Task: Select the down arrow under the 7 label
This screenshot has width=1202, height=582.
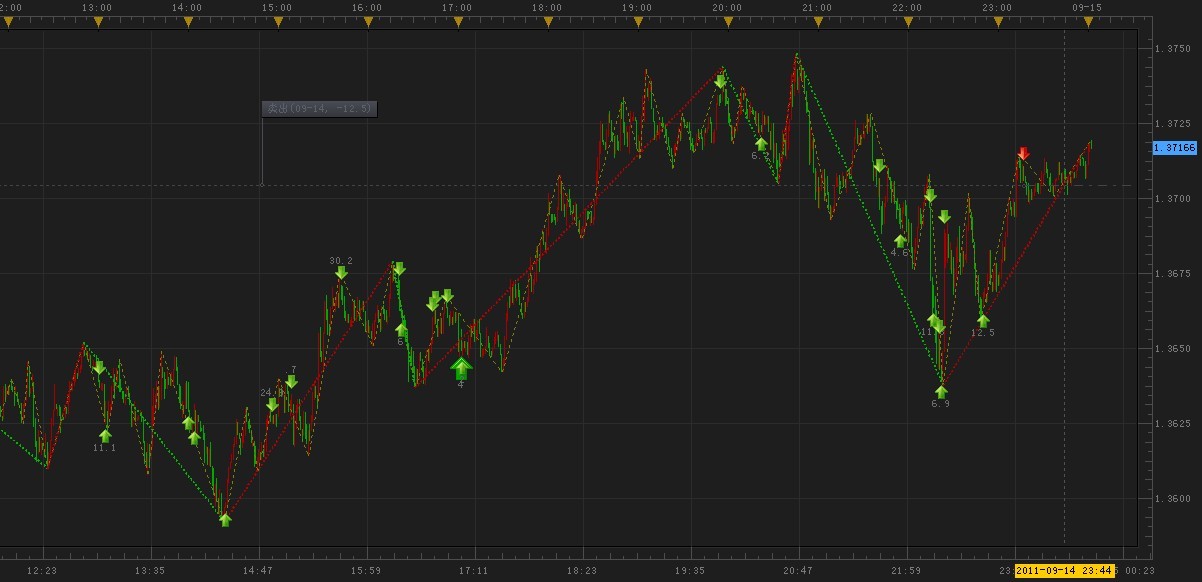Action: coord(291,382)
